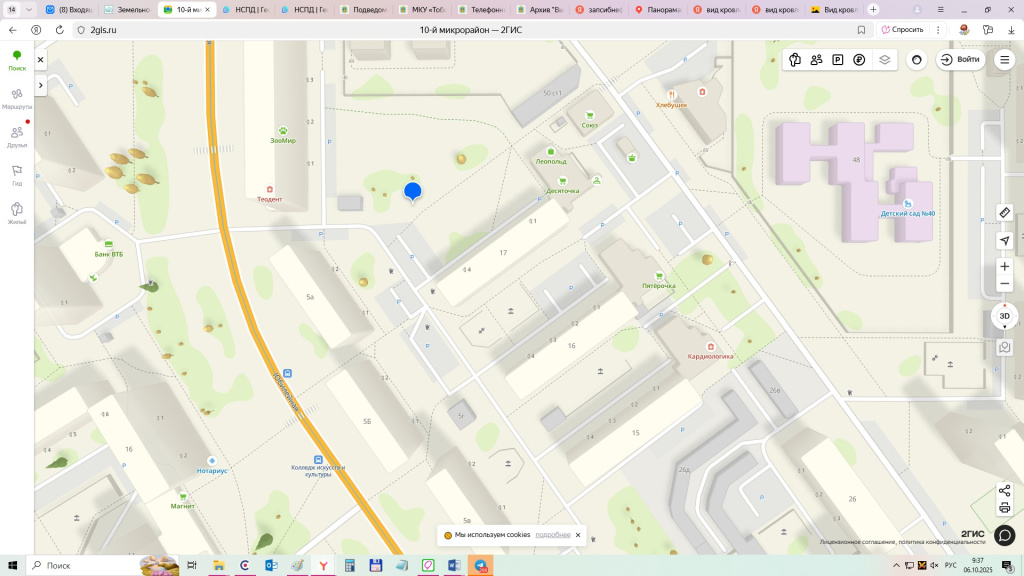Select the ruler measuring tool
The height and width of the screenshot is (576, 1024).
click(x=1005, y=213)
